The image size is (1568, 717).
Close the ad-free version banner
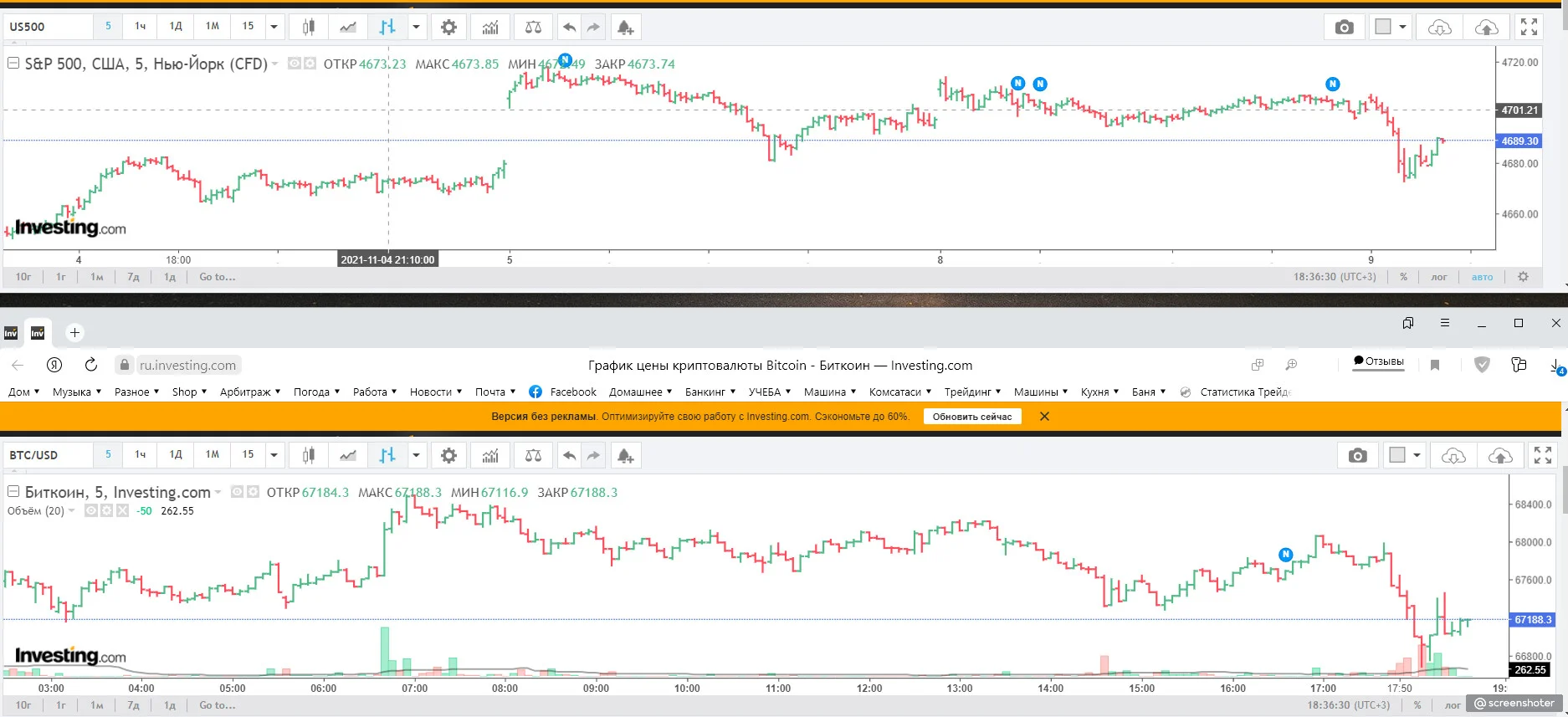click(1044, 417)
